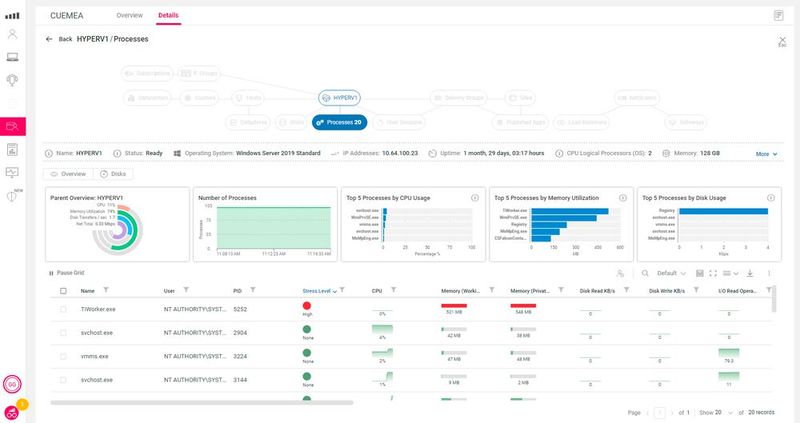Click the laptop machines icon in sidebar
The image size is (800, 423).
click(13, 57)
